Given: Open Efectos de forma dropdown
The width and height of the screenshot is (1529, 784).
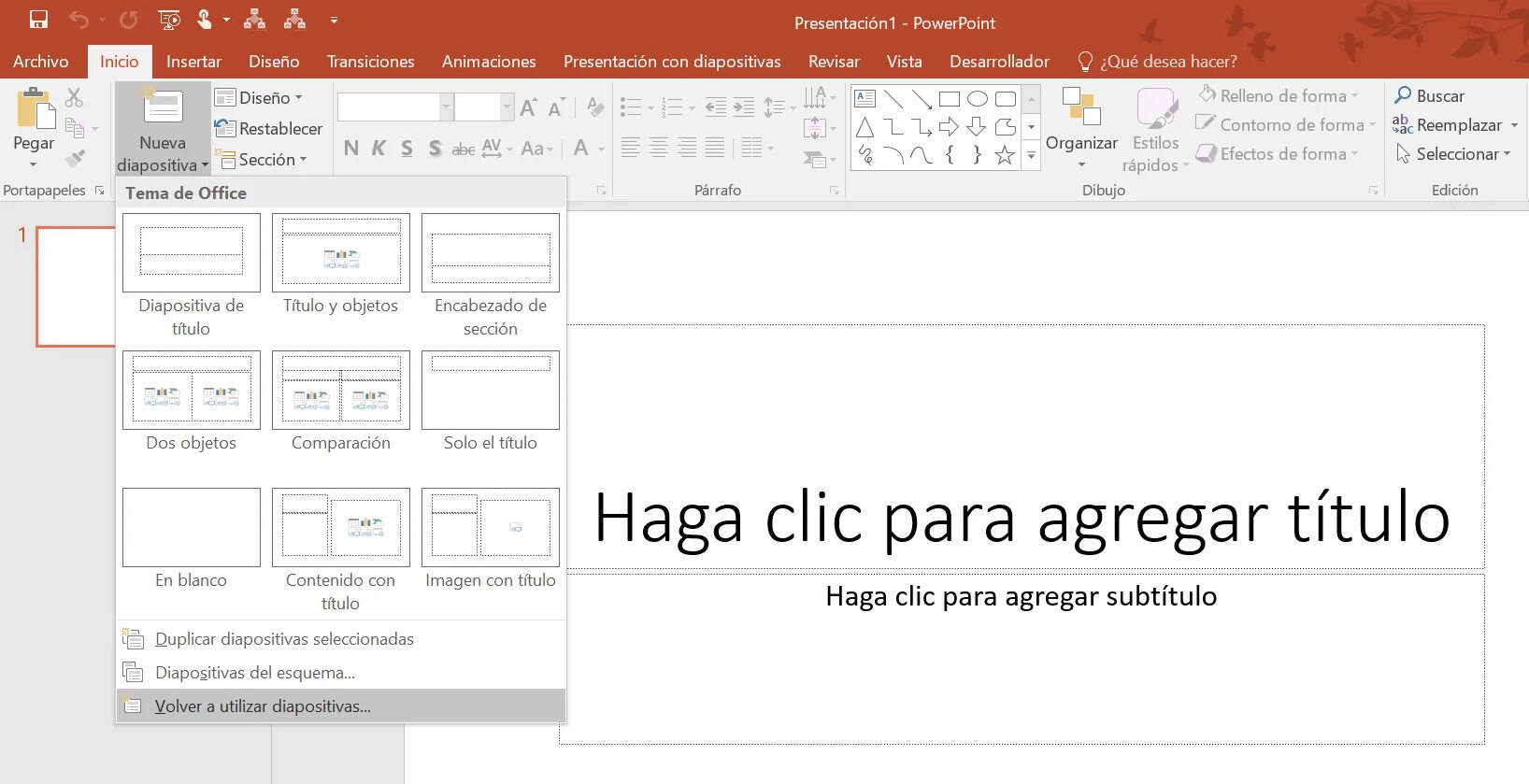Looking at the screenshot, I should (x=1278, y=153).
